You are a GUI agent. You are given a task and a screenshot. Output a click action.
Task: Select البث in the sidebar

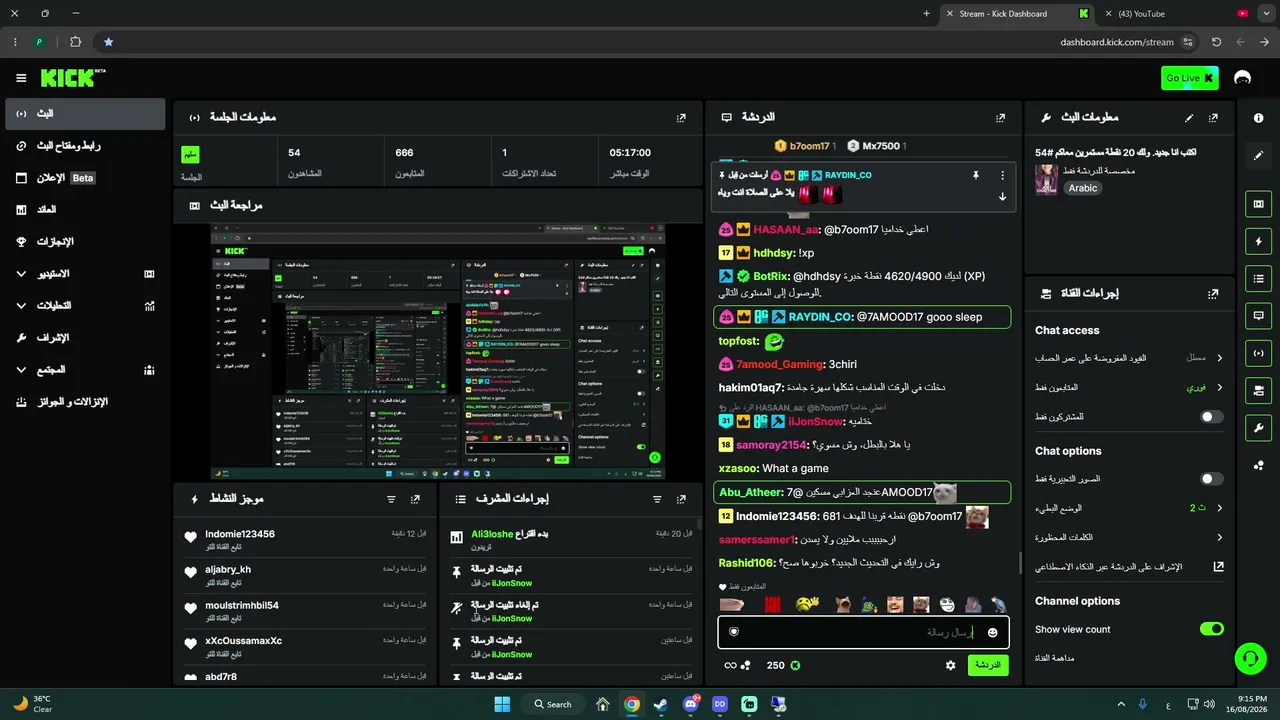click(84, 114)
